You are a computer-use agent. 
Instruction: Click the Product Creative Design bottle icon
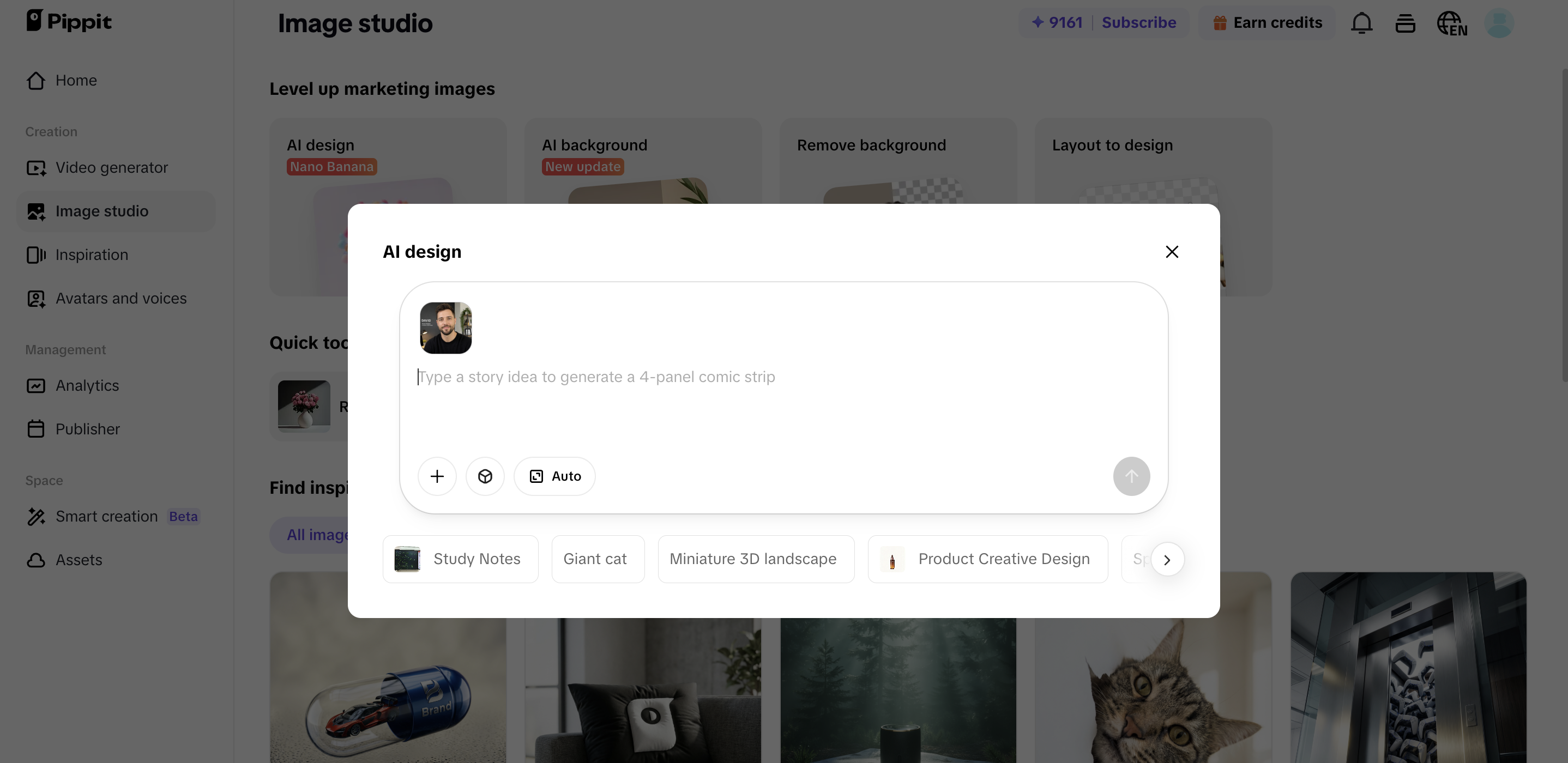[x=892, y=559]
